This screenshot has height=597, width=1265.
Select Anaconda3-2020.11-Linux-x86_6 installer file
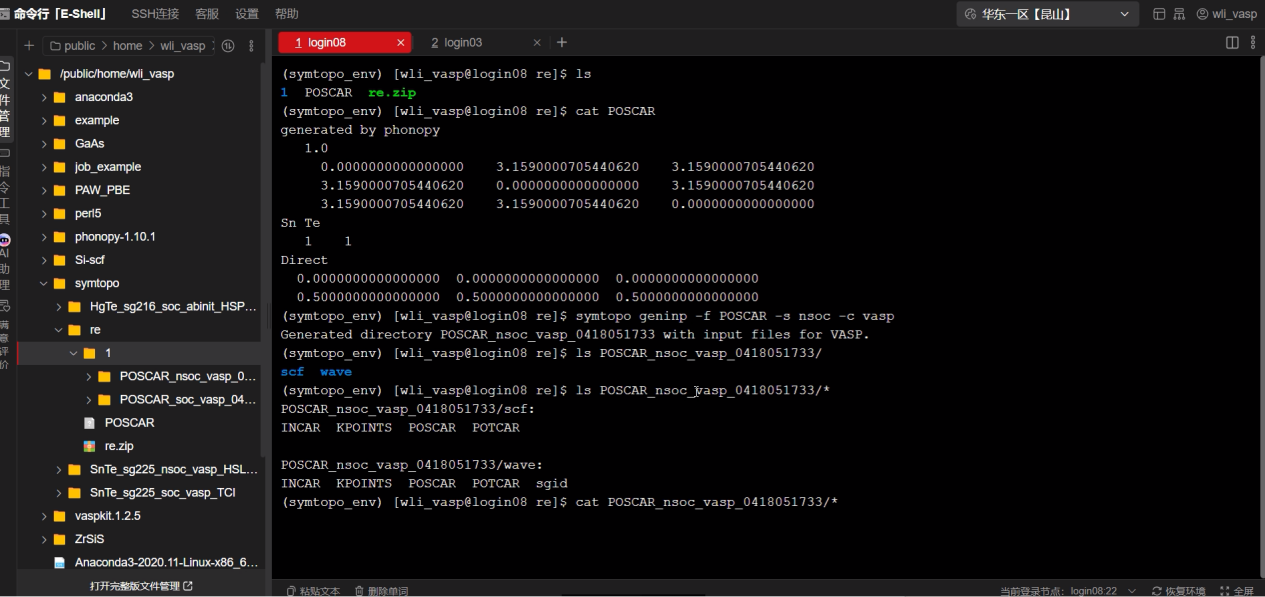click(x=166, y=562)
